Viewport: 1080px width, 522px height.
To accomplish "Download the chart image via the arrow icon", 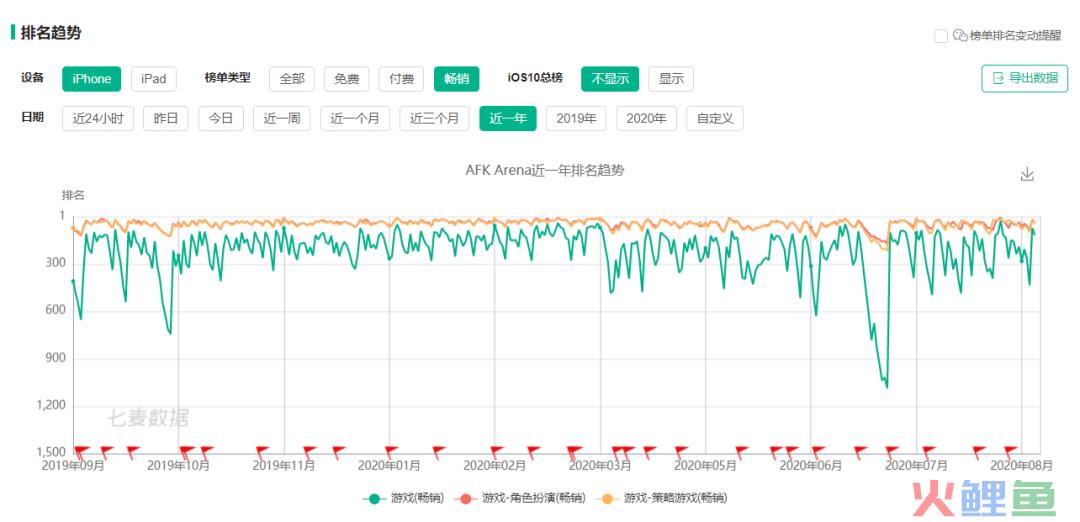I will coord(1027,174).
